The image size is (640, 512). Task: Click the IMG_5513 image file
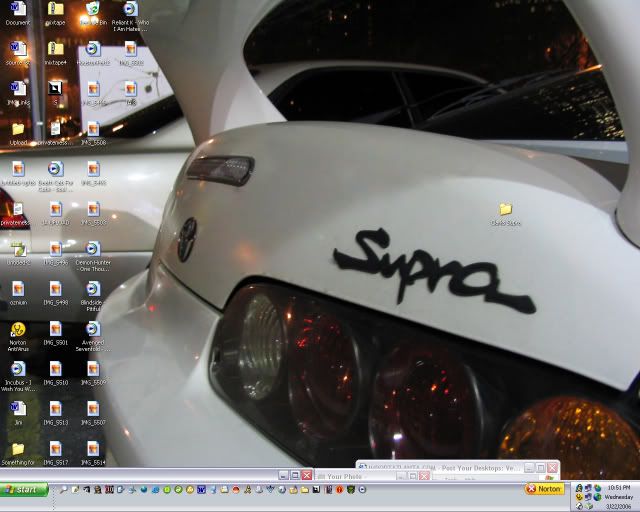pyautogui.click(x=55, y=409)
